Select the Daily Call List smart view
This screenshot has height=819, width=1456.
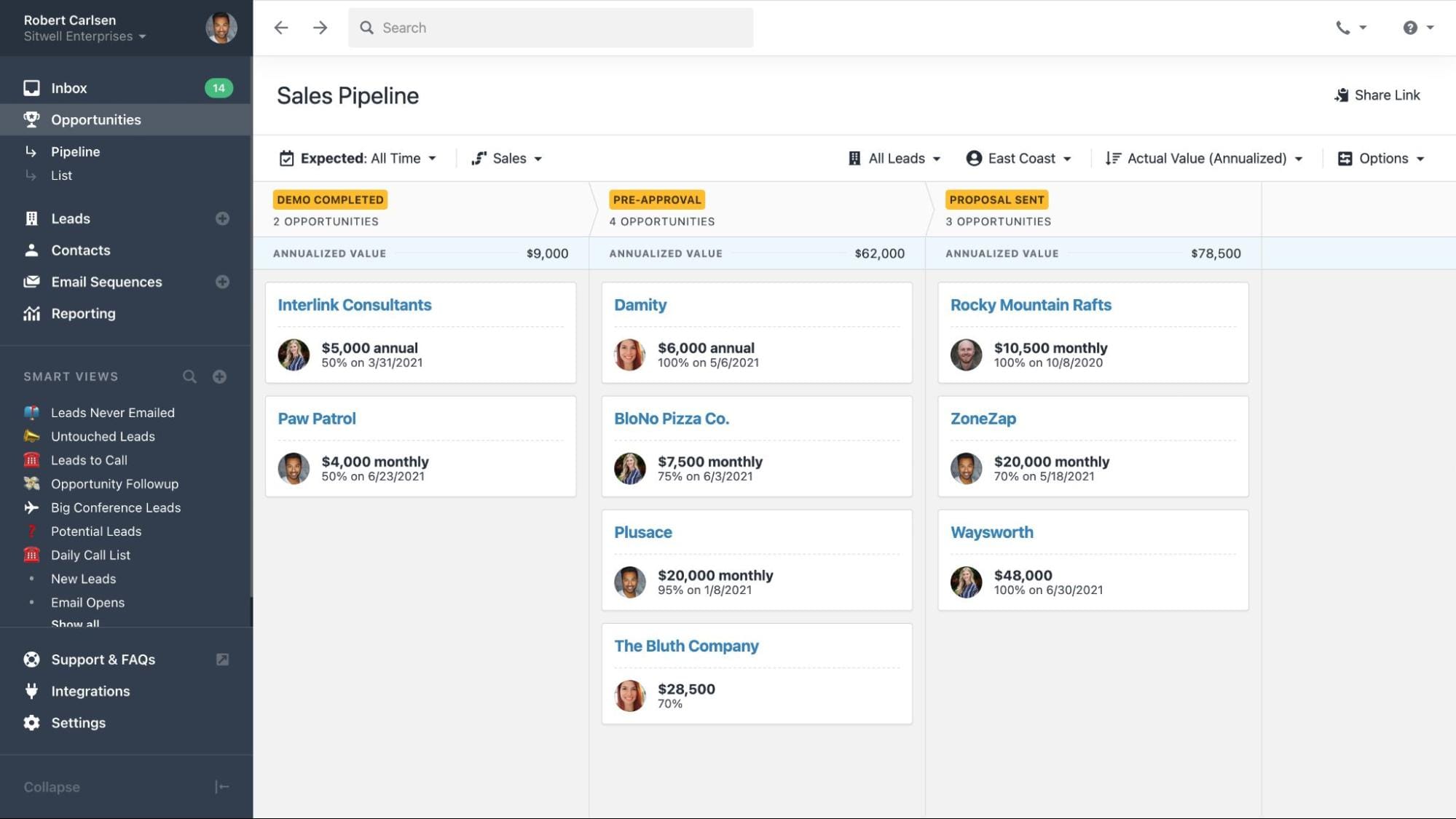(90, 555)
